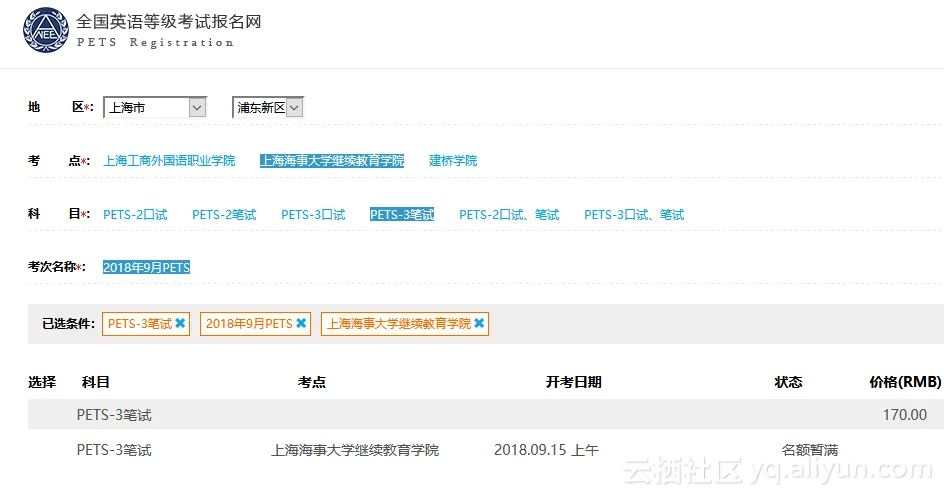Open the 上海市 province dropdown
The image size is (944, 496).
tap(155, 108)
